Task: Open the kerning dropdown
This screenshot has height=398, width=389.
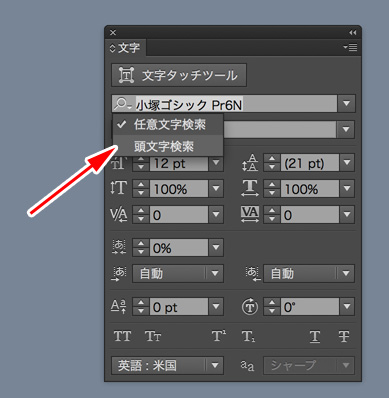Action: pos(216,215)
